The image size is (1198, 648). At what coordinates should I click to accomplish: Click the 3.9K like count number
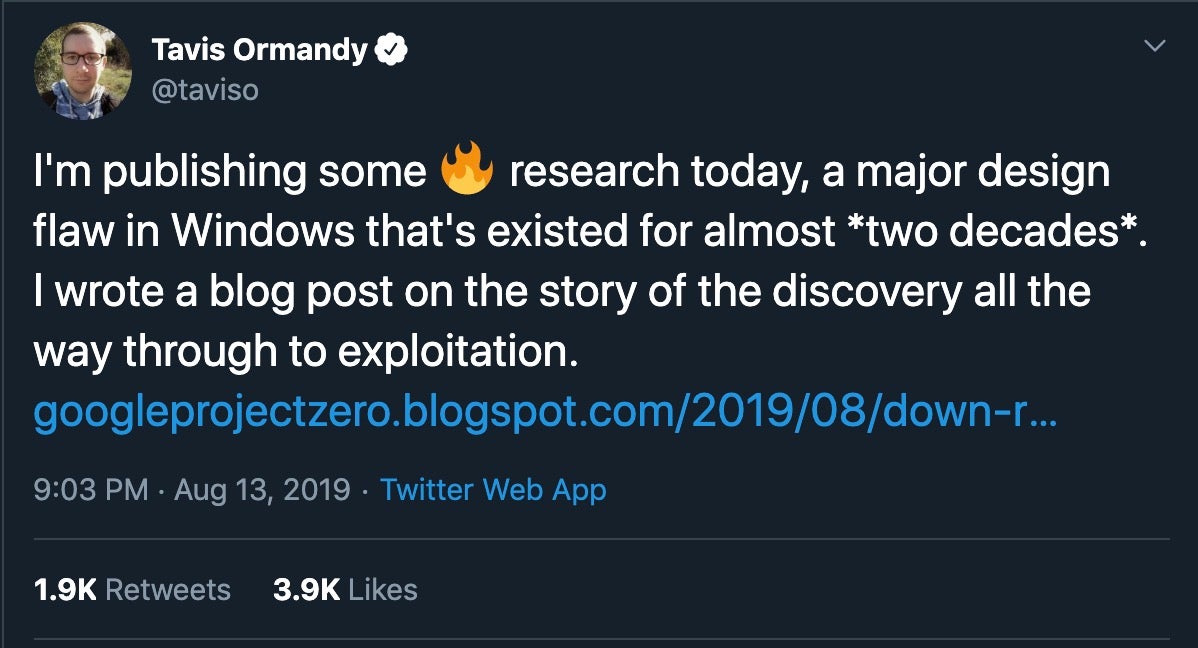click(x=306, y=590)
